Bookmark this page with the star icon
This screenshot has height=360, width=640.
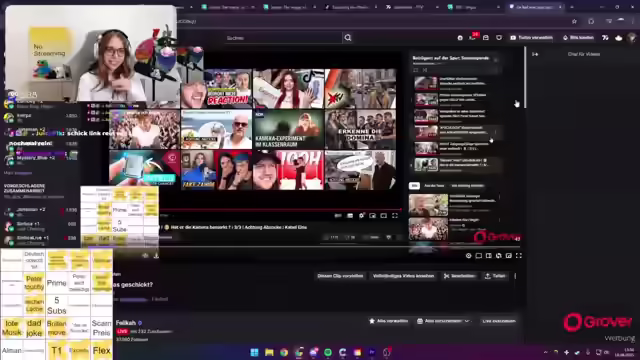click(x=574, y=21)
